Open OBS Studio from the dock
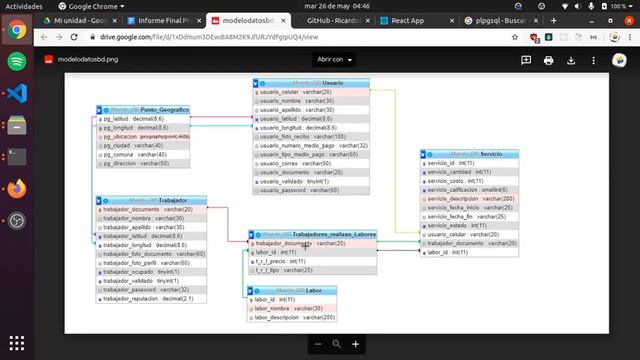 point(17,221)
